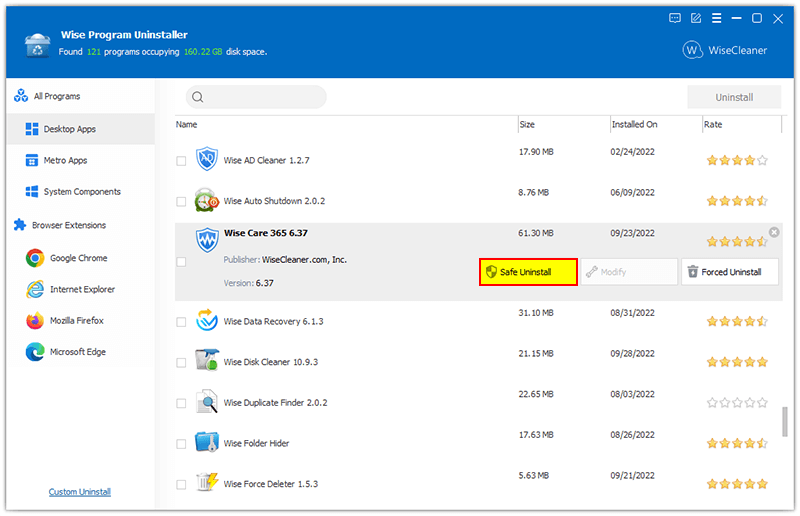
Task: Click the Wise Auto Shutdown clock icon
Action: [x=207, y=200]
